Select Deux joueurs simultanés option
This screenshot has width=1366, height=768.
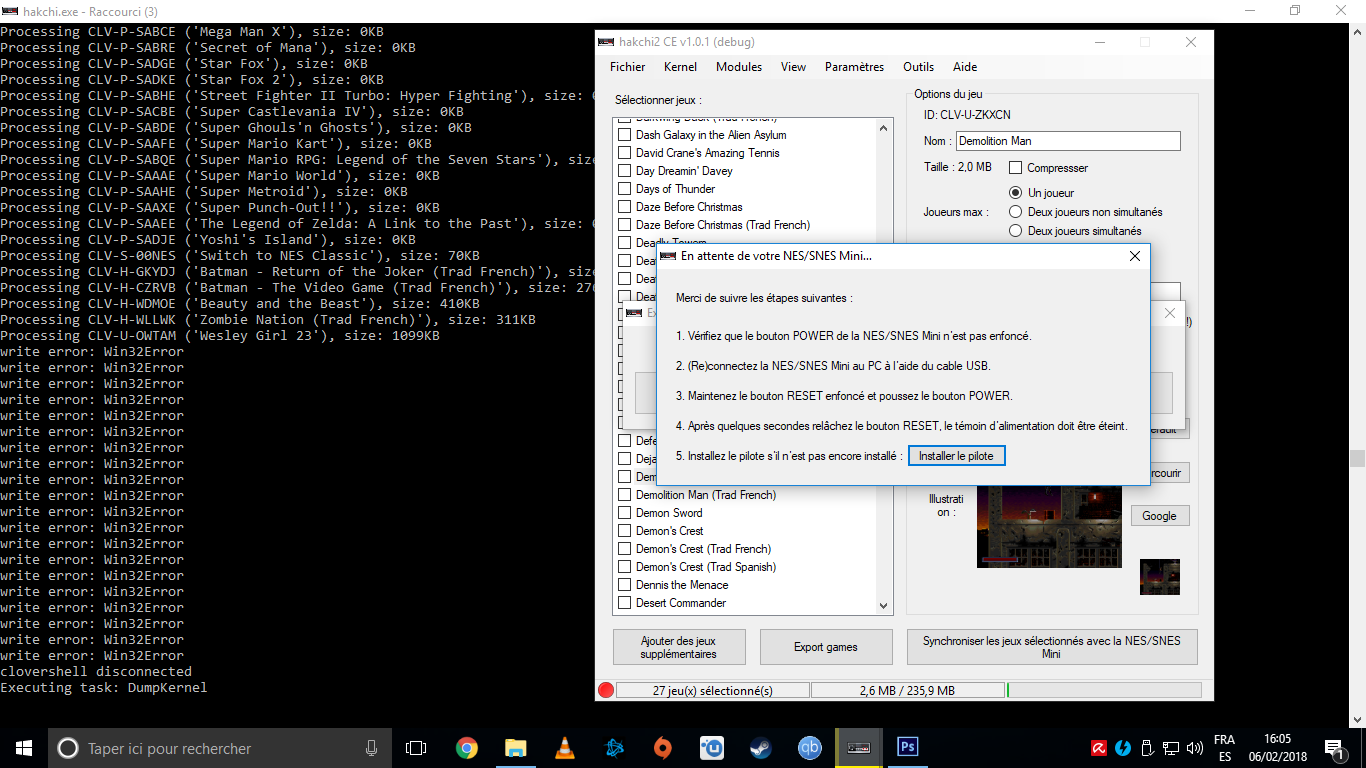coord(1016,231)
